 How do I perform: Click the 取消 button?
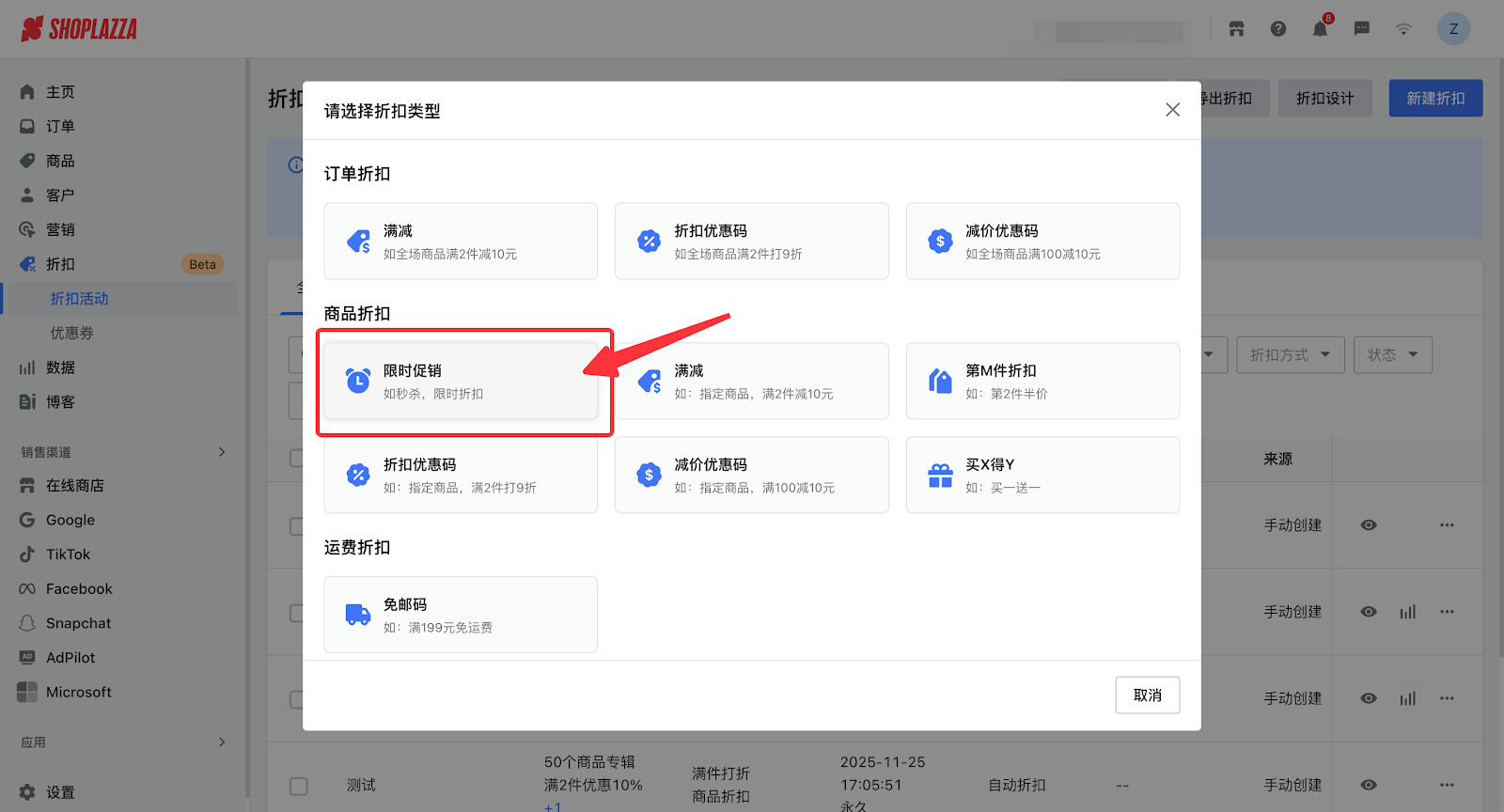1147,695
